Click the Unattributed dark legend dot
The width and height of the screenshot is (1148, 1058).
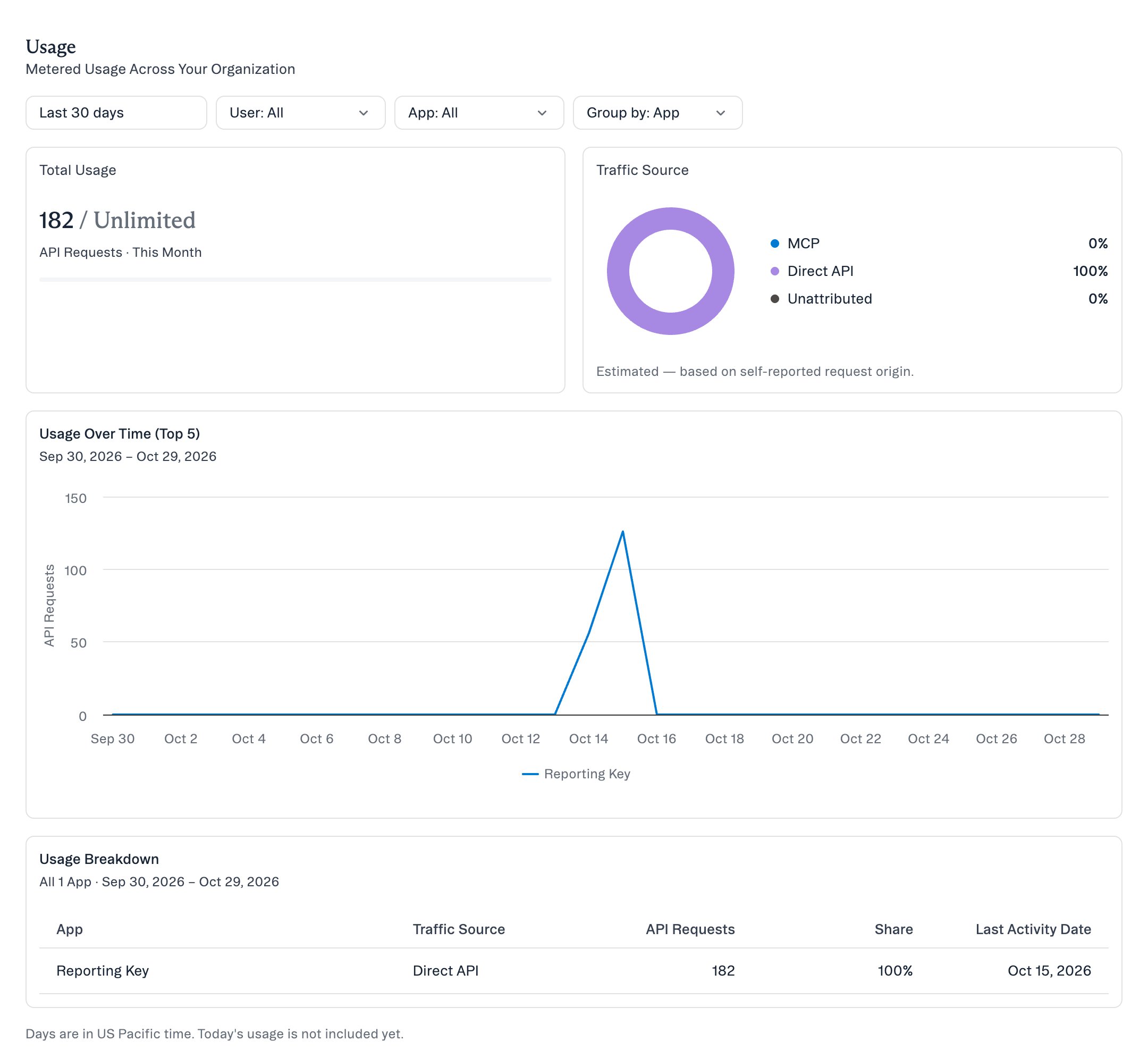pyautogui.click(x=775, y=298)
